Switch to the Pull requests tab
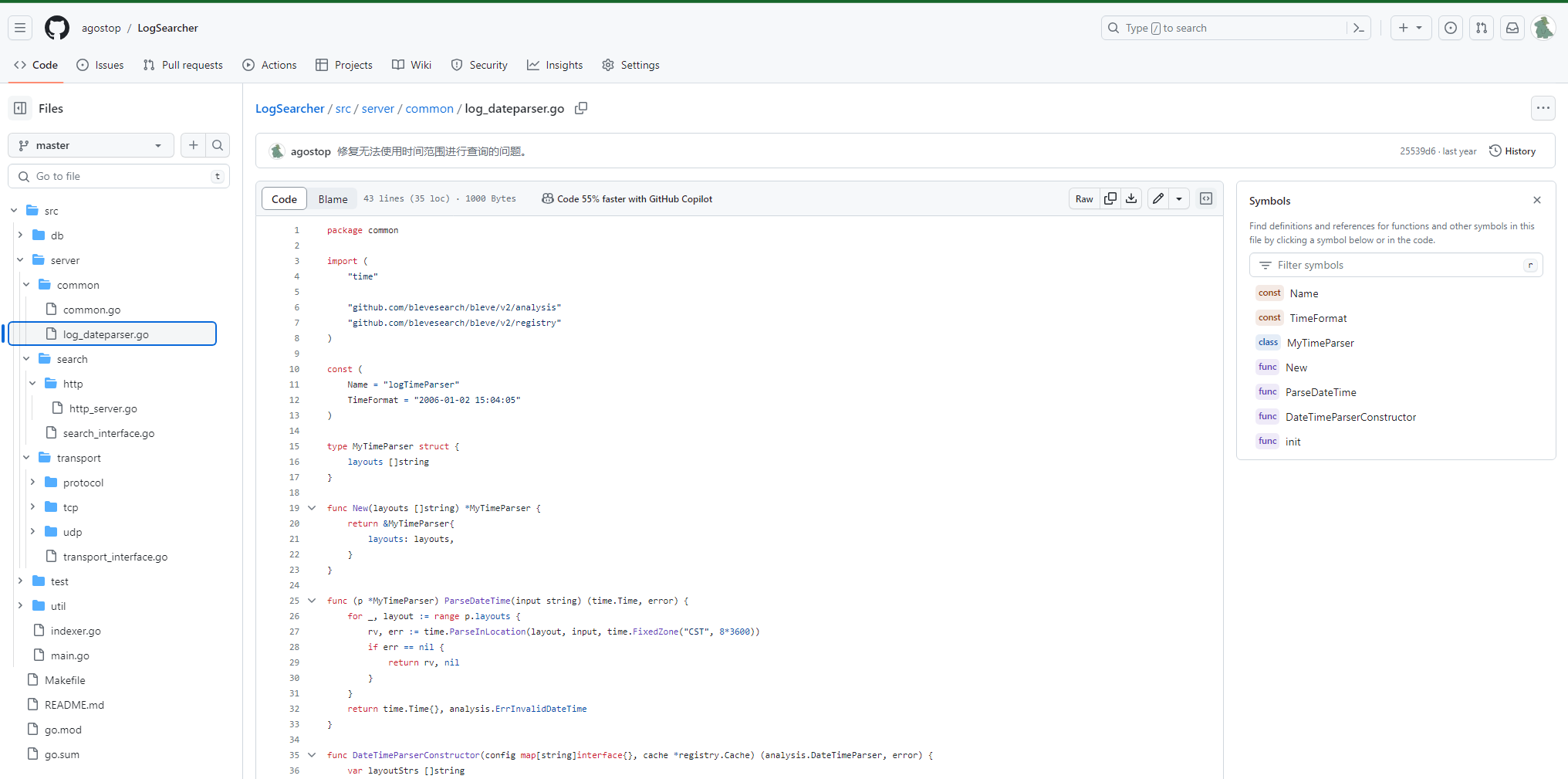The width and height of the screenshot is (1568, 779). [x=183, y=65]
